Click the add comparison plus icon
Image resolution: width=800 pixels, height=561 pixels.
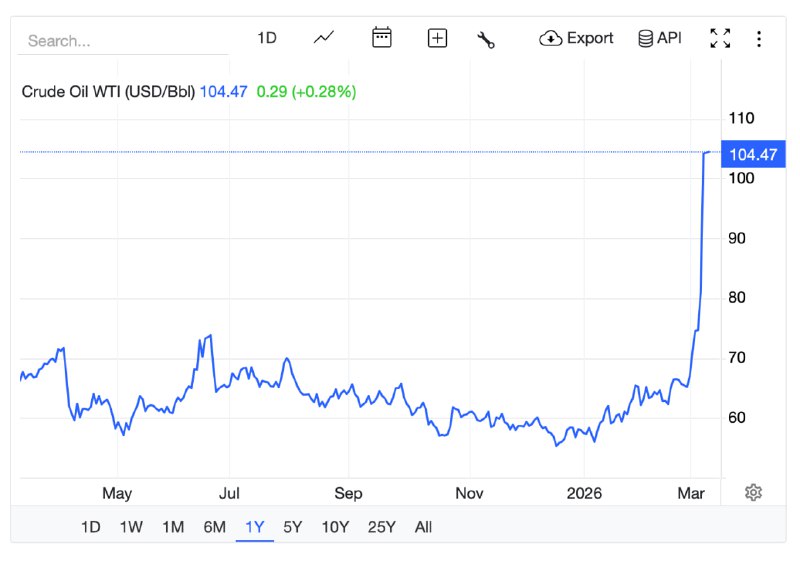(437, 38)
